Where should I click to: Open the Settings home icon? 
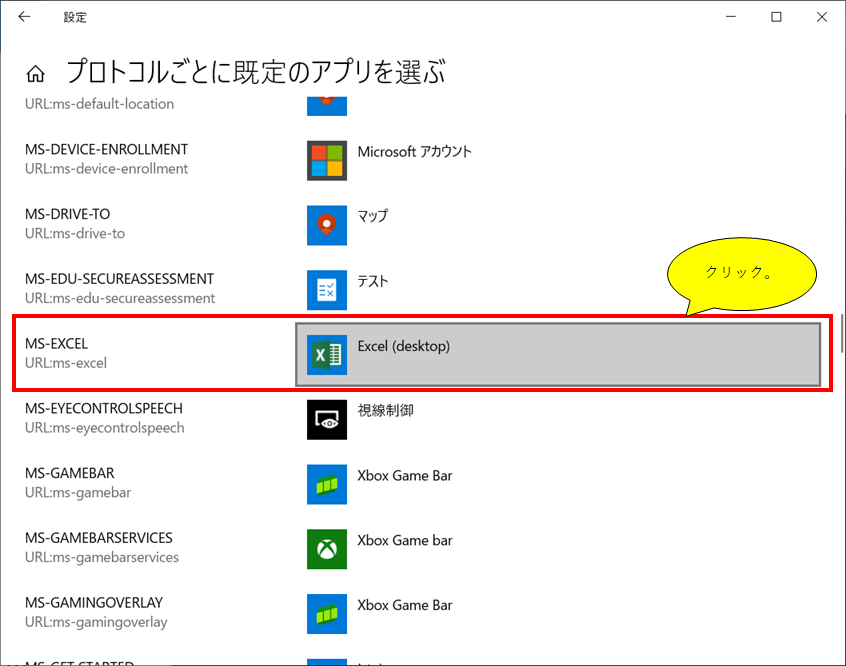pos(36,73)
